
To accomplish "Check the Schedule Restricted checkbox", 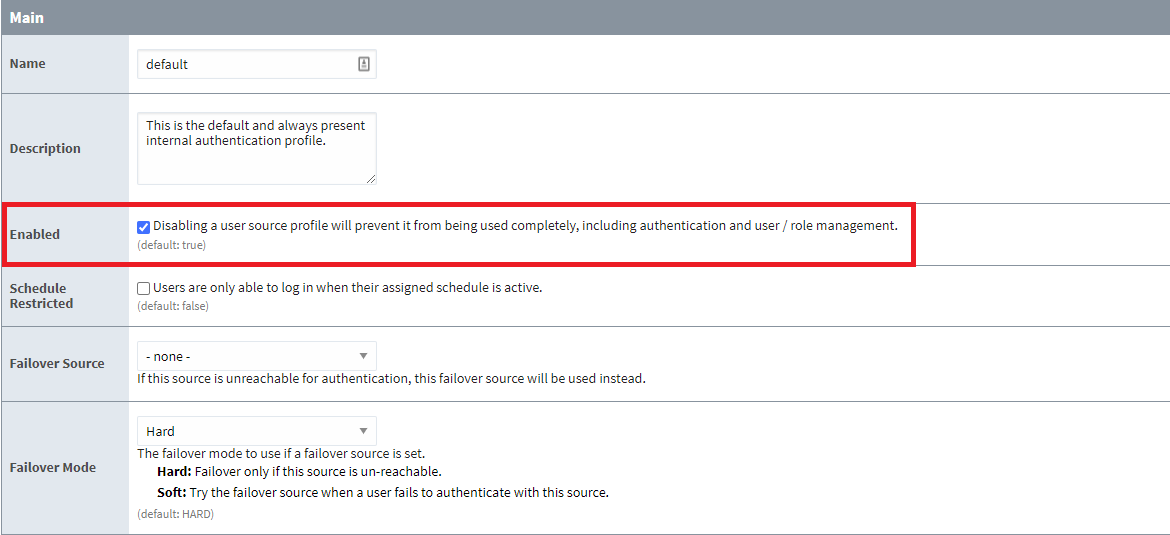I will pyautogui.click(x=144, y=287).
